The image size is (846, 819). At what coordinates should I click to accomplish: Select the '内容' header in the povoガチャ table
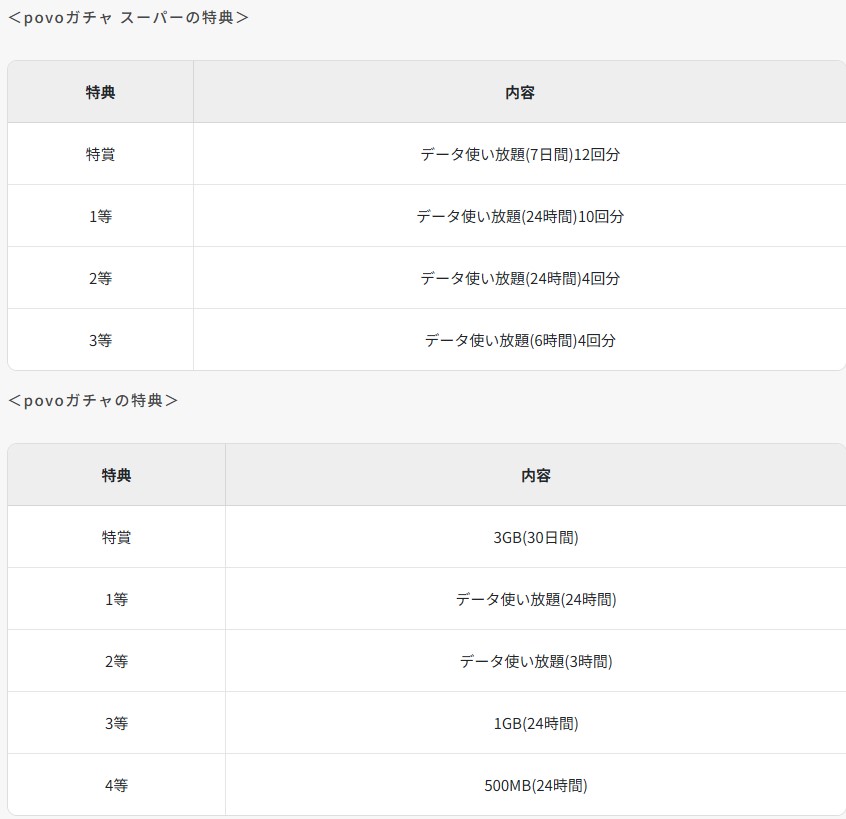[x=536, y=475]
